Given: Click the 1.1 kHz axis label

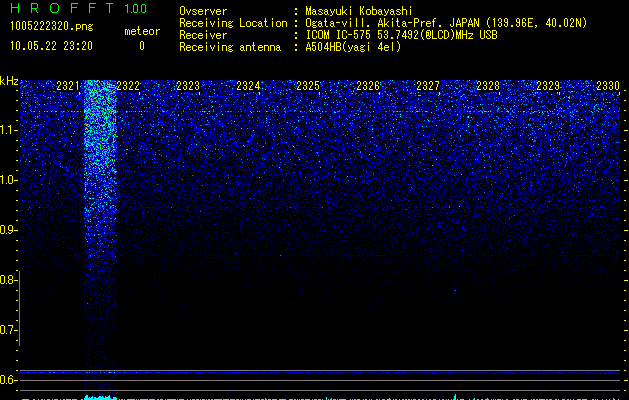Looking at the screenshot, I should [x=8, y=130].
